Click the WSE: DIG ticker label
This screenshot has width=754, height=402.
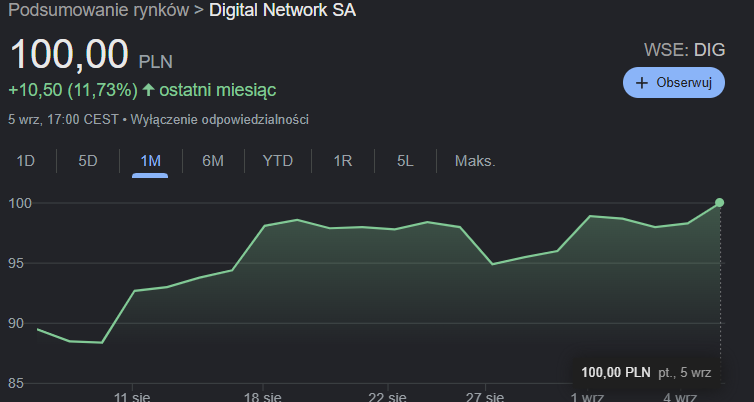[x=684, y=50]
